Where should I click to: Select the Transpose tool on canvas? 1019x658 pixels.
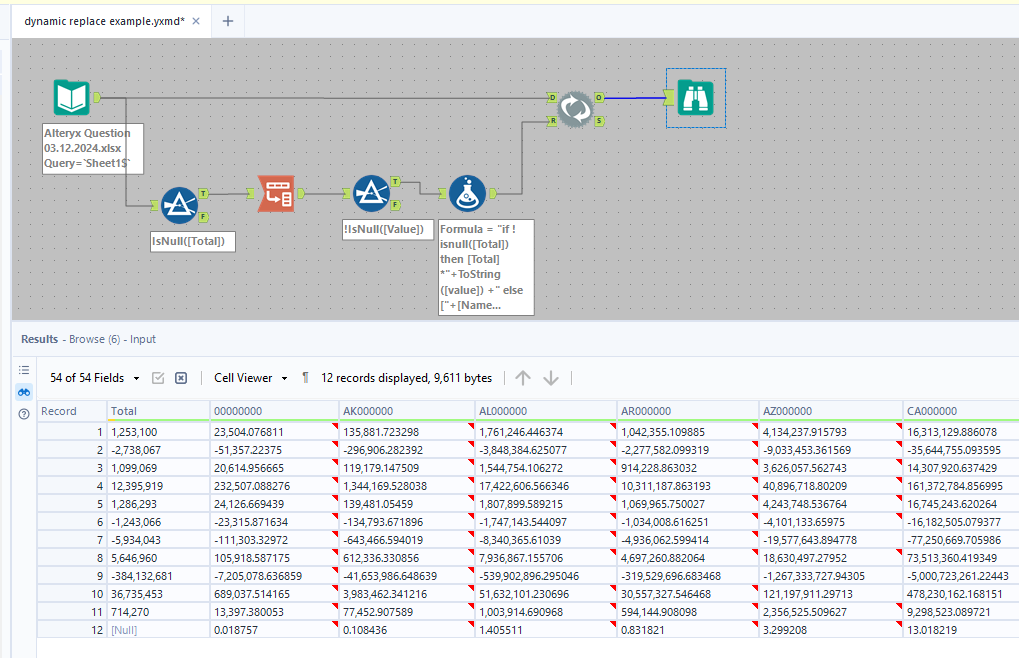coord(275,194)
